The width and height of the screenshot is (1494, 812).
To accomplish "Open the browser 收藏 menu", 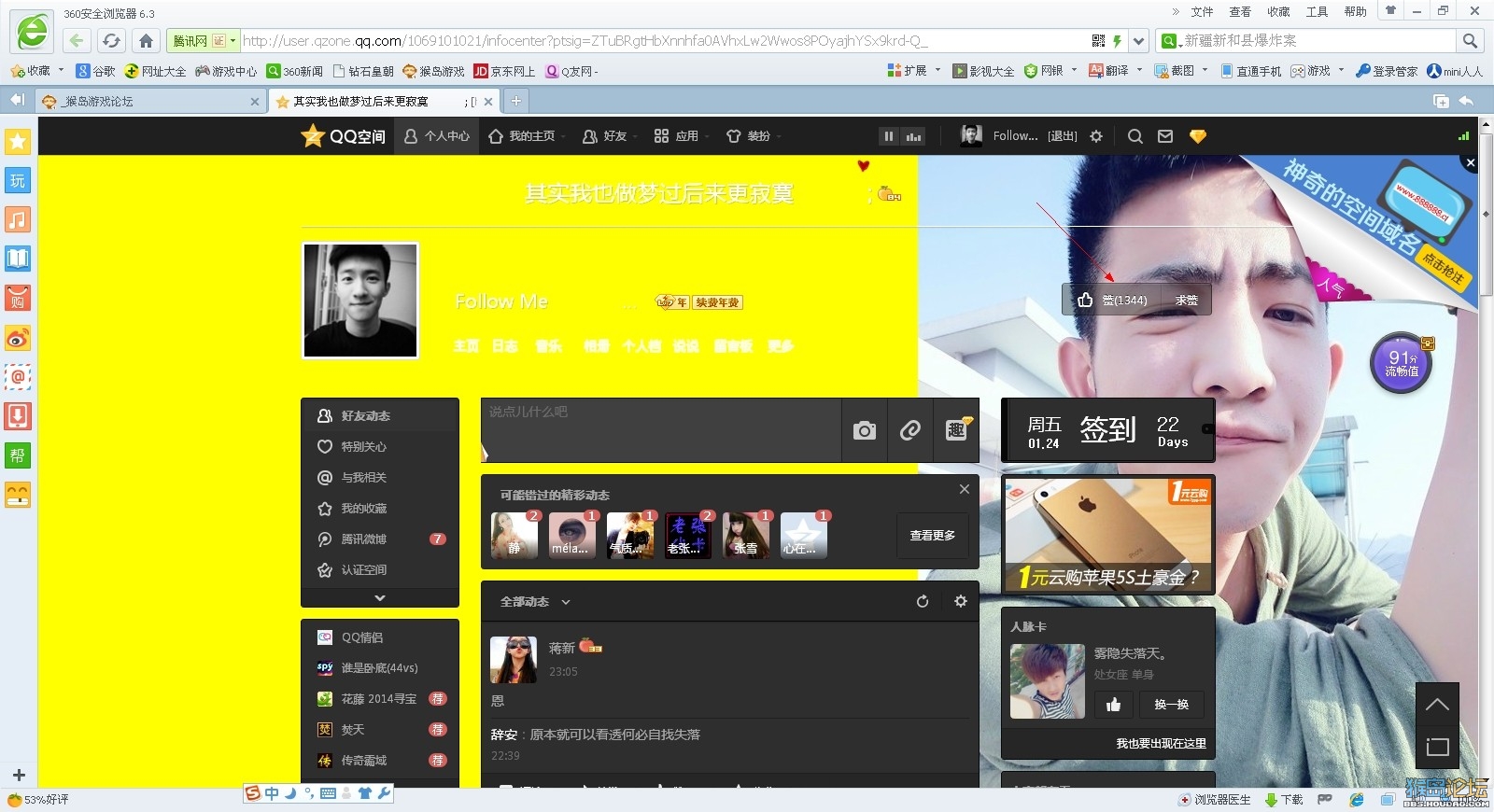I will click(x=1278, y=11).
